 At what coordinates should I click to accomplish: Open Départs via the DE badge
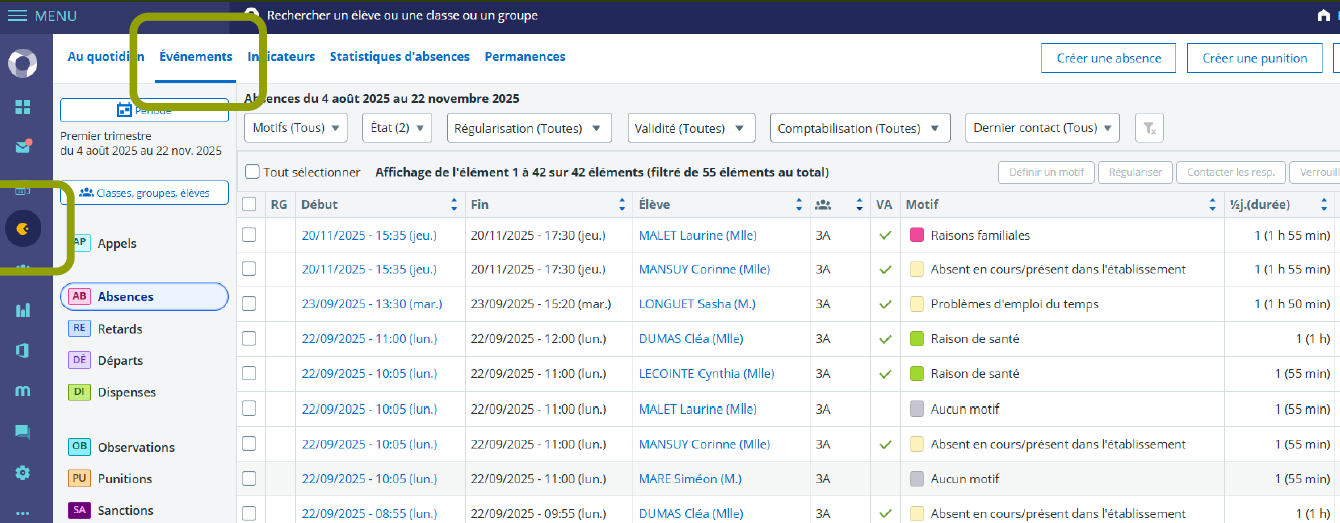pyautogui.click(x=79, y=360)
